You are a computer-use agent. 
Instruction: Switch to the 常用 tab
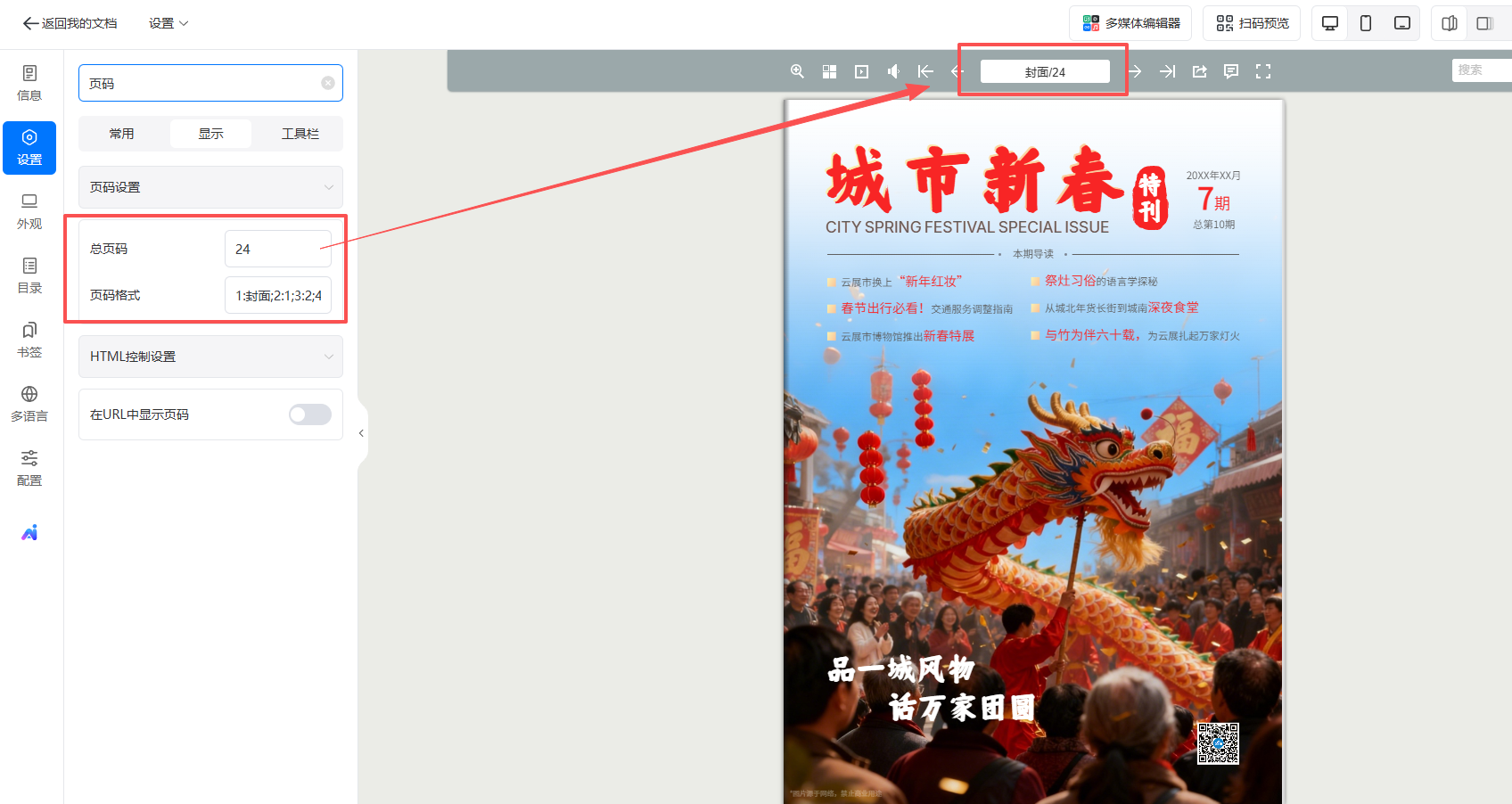pyautogui.click(x=122, y=134)
